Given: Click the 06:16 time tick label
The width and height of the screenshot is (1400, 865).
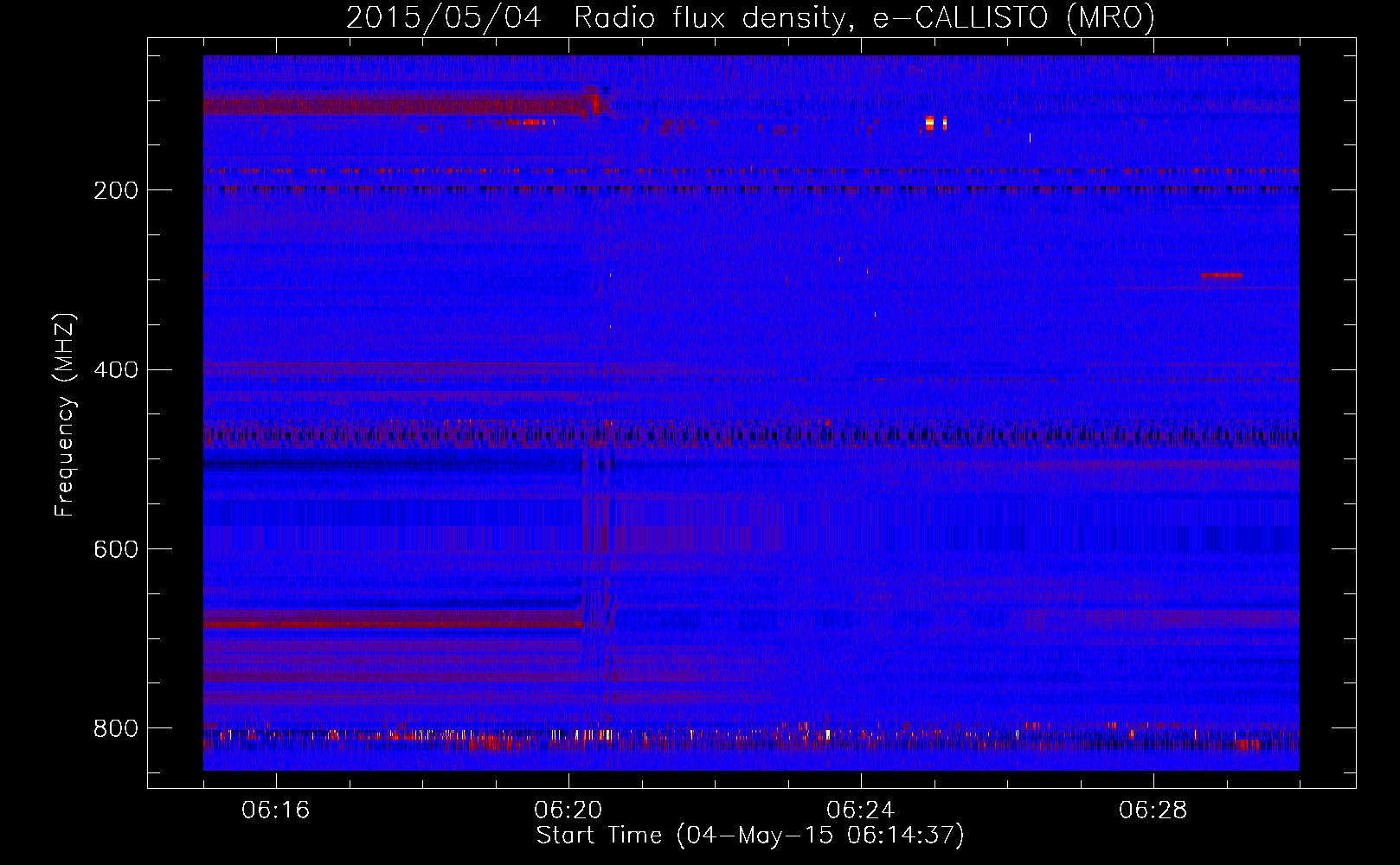Looking at the screenshot, I should (x=276, y=811).
